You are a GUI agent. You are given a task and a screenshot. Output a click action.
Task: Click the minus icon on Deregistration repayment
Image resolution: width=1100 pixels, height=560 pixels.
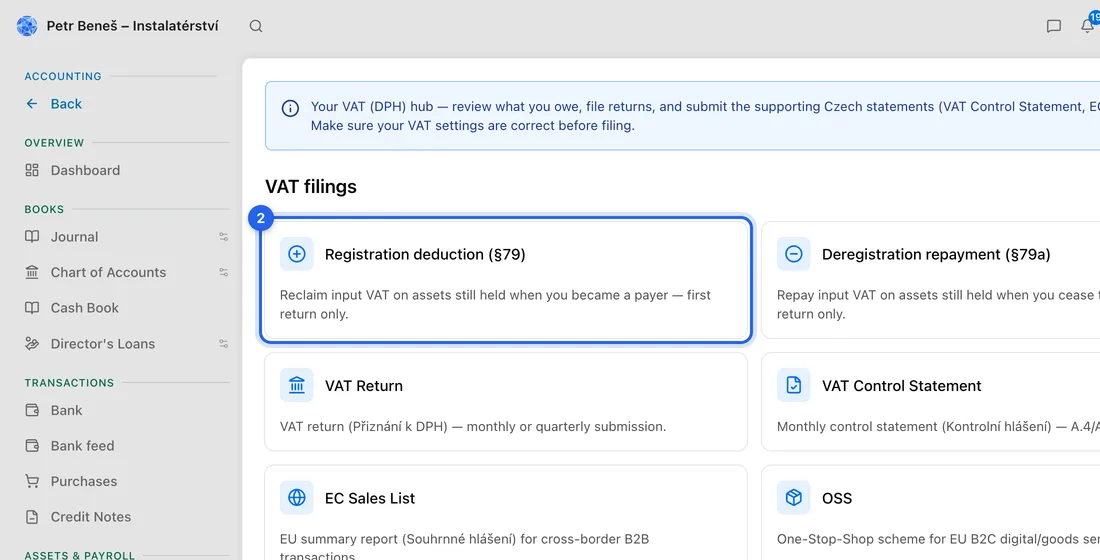pyautogui.click(x=793, y=254)
